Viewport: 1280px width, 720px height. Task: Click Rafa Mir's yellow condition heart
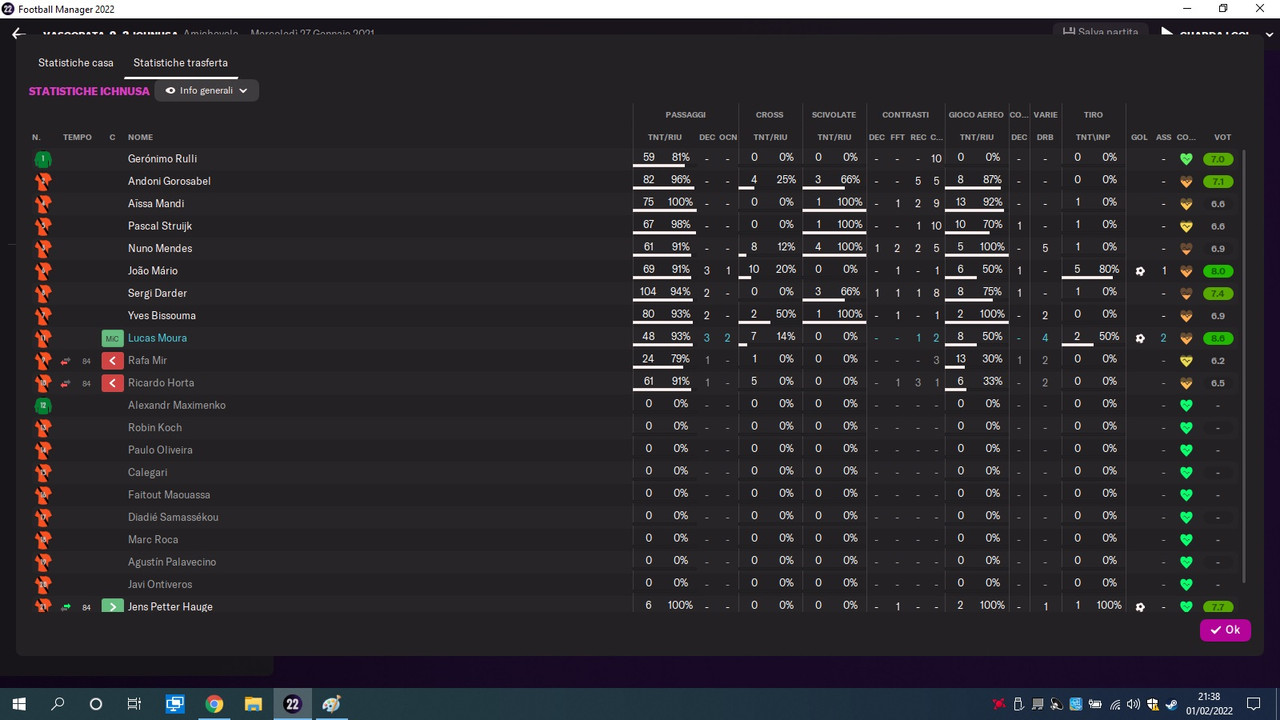point(1186,361)
